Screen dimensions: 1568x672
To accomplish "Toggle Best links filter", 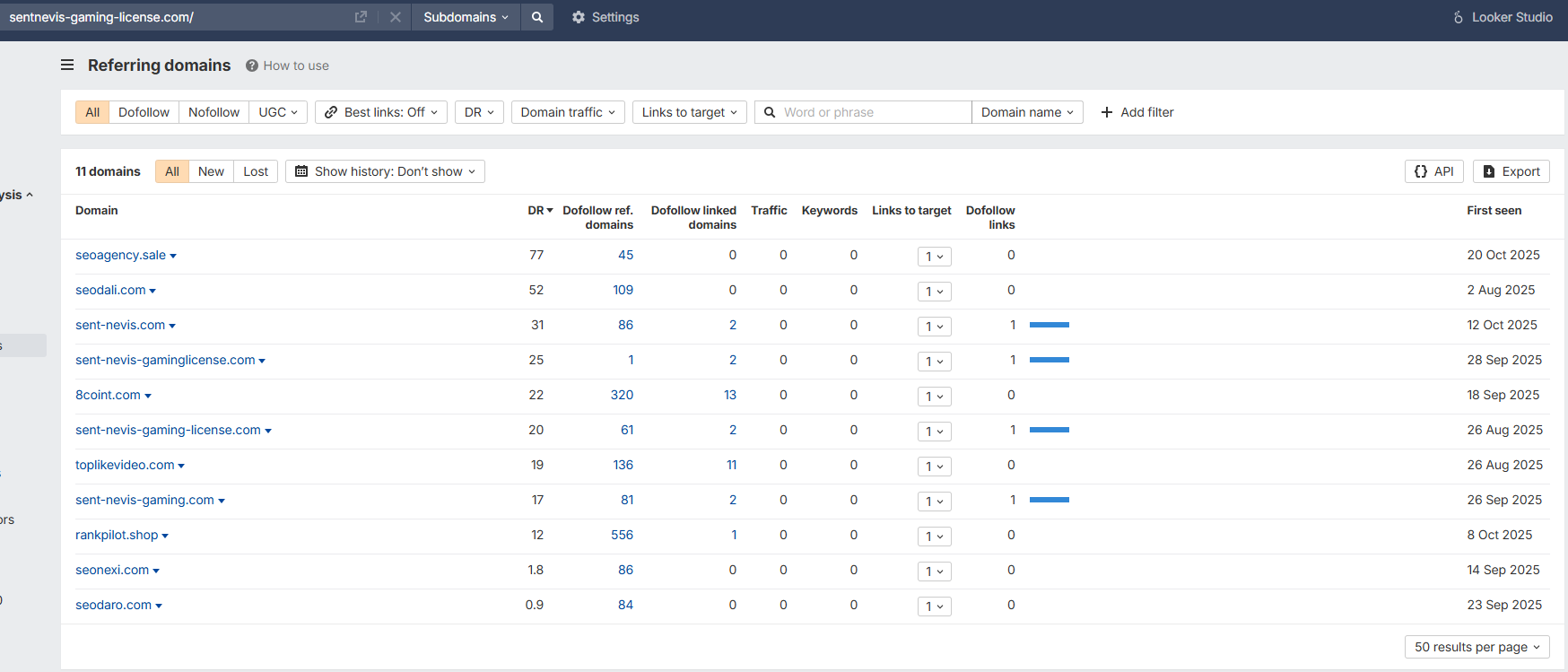I will pyautogui.click(x=381, y=112).
